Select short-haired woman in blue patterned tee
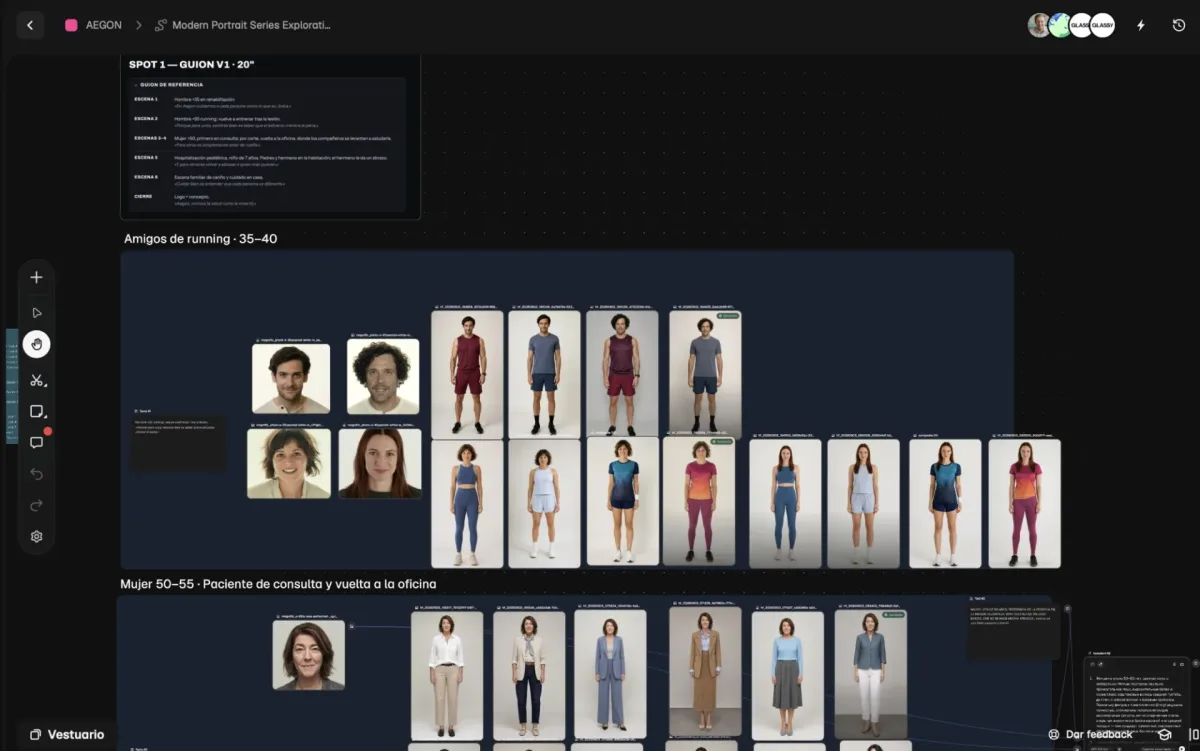This screenshot has width=1200, height=751. (x=622, y=502)
